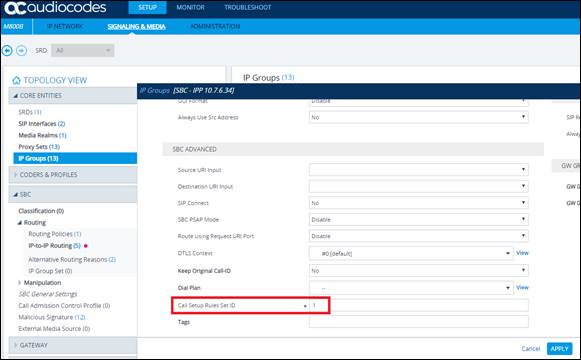
Task: Open DTLS Context dropdown
Action: pos(411,253)
